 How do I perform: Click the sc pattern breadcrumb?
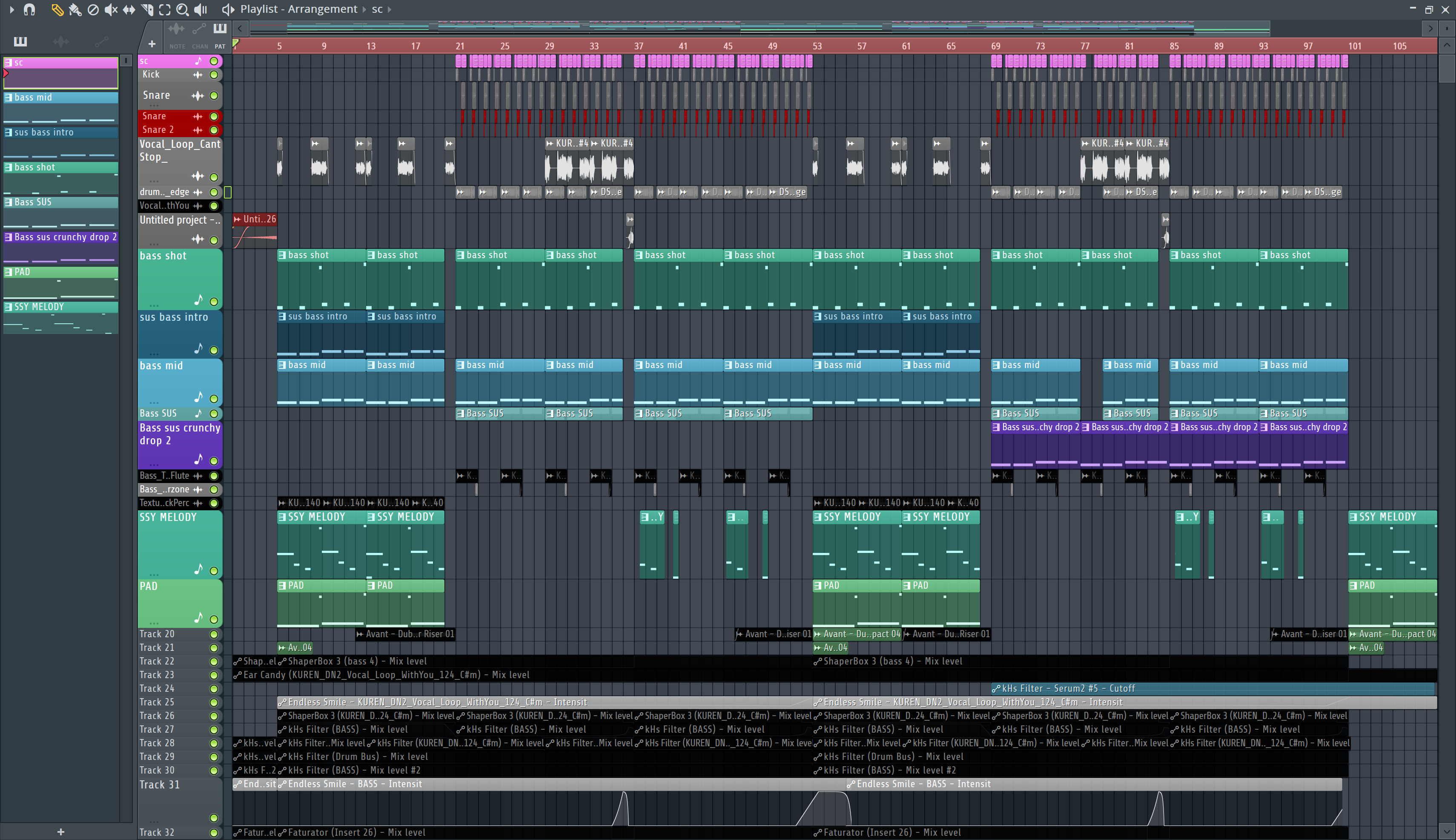point(377,9)
